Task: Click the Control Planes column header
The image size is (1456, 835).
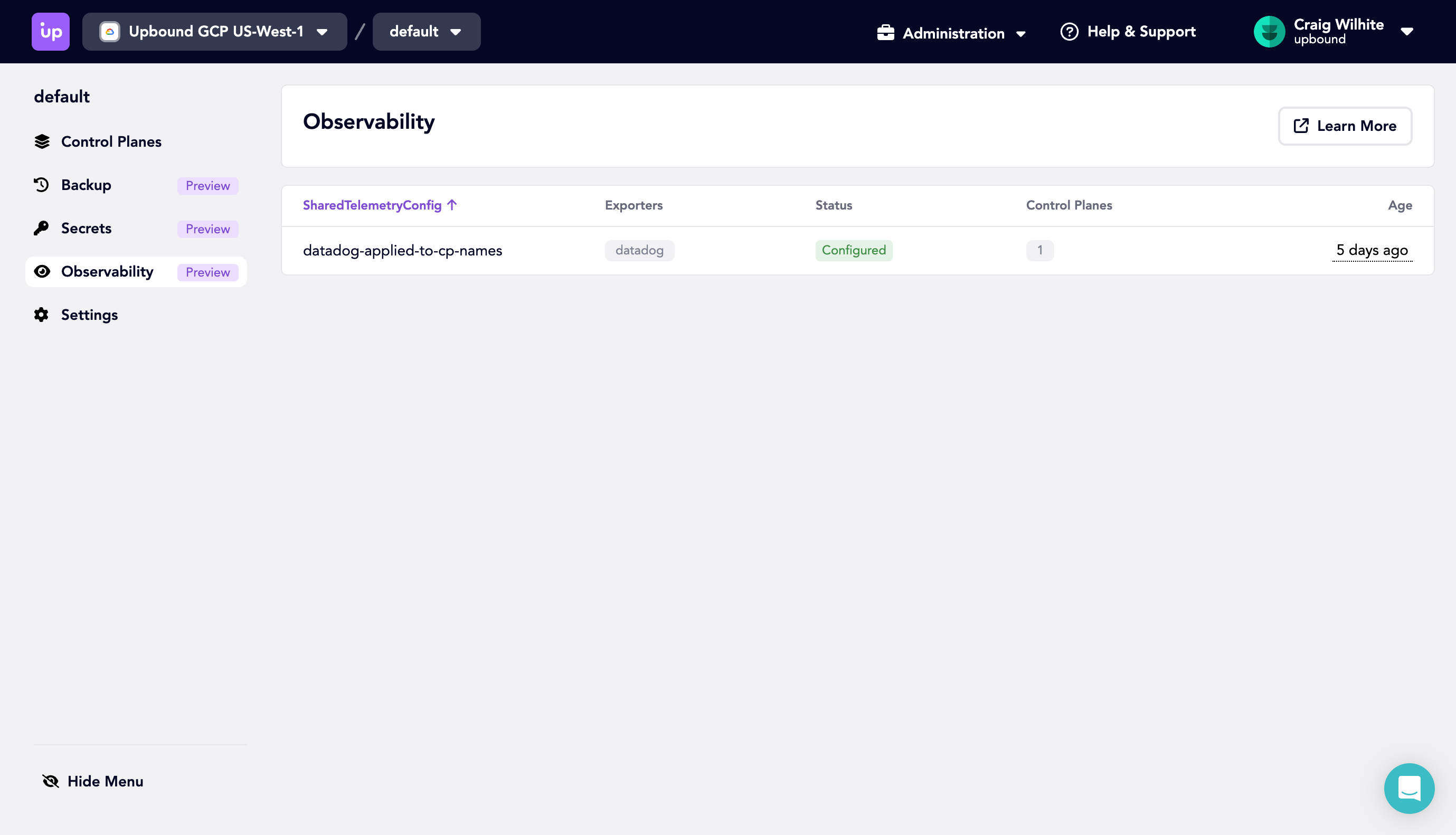Action: 1069,205
